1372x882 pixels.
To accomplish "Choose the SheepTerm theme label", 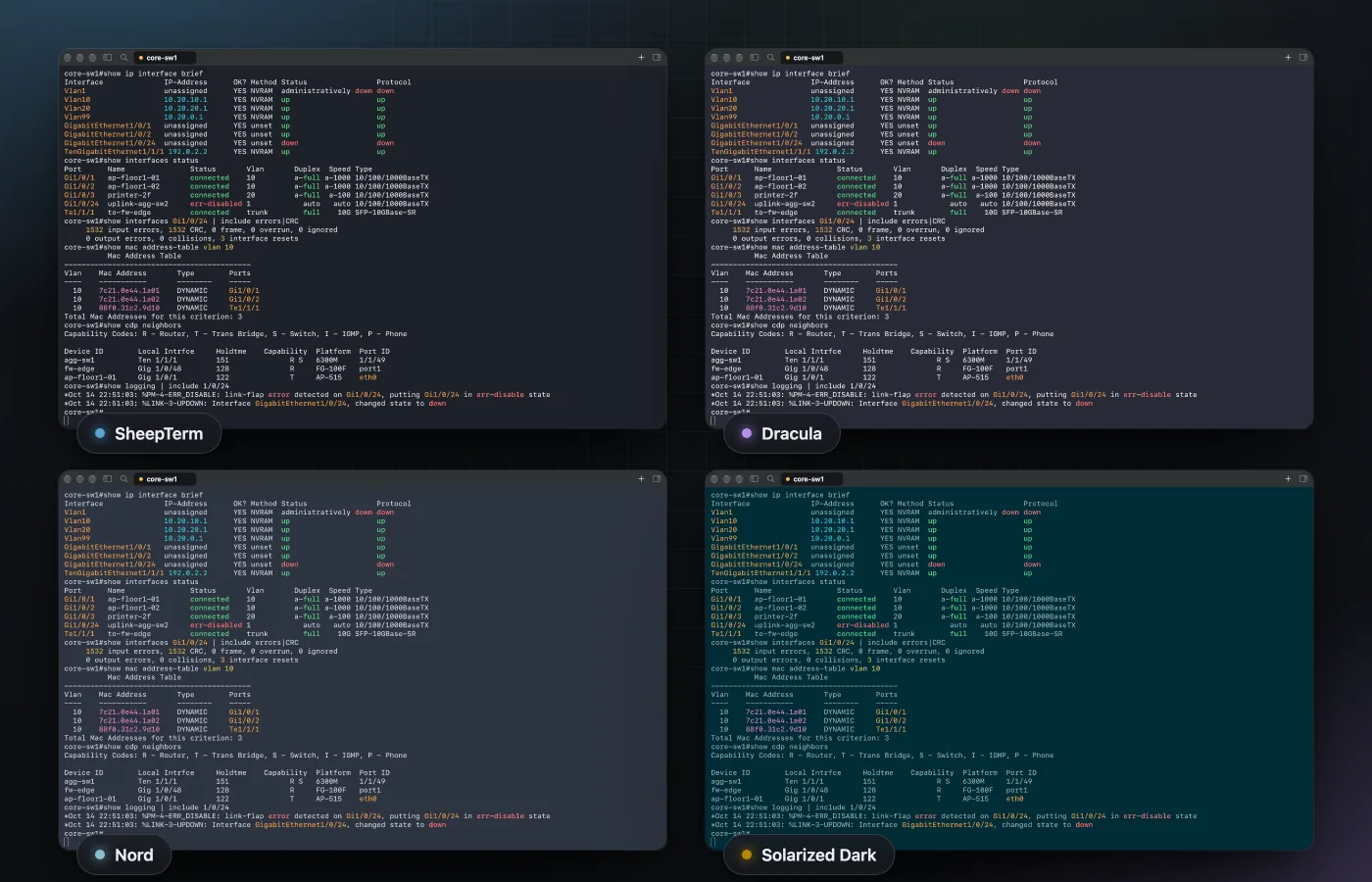I will tap(150, 433).
